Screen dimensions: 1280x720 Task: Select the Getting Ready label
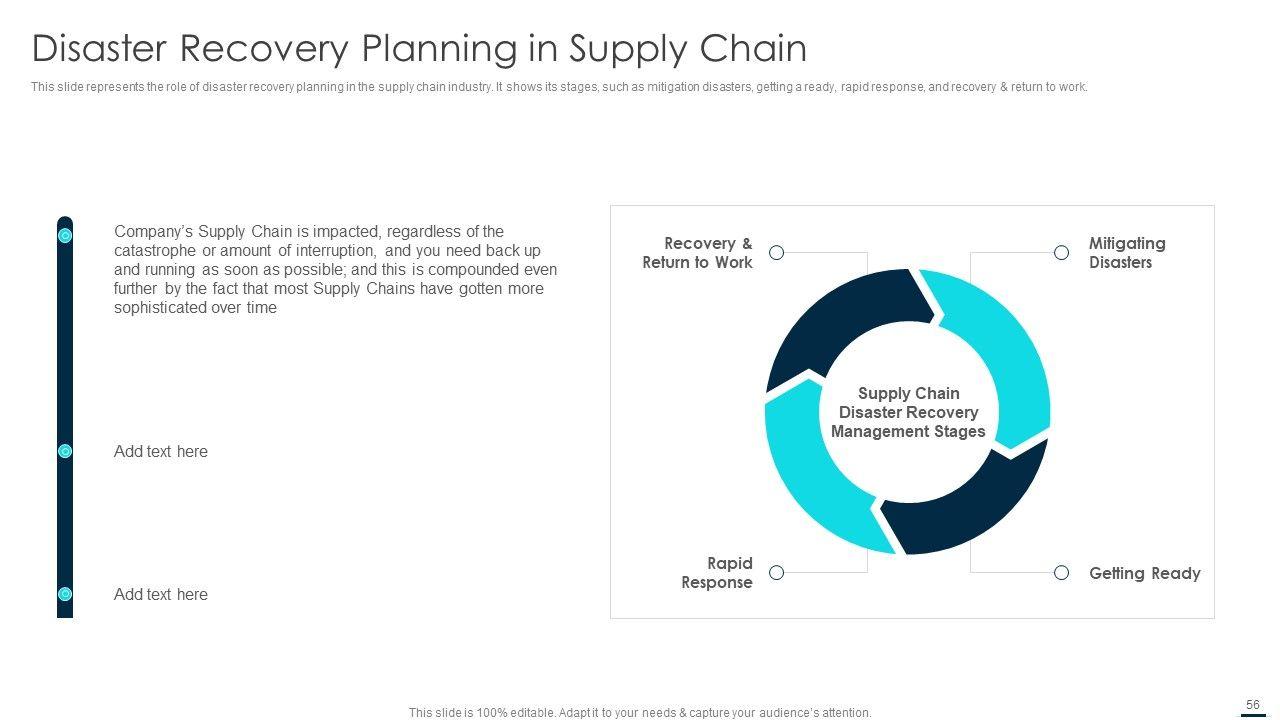[x=1144, y=573]
